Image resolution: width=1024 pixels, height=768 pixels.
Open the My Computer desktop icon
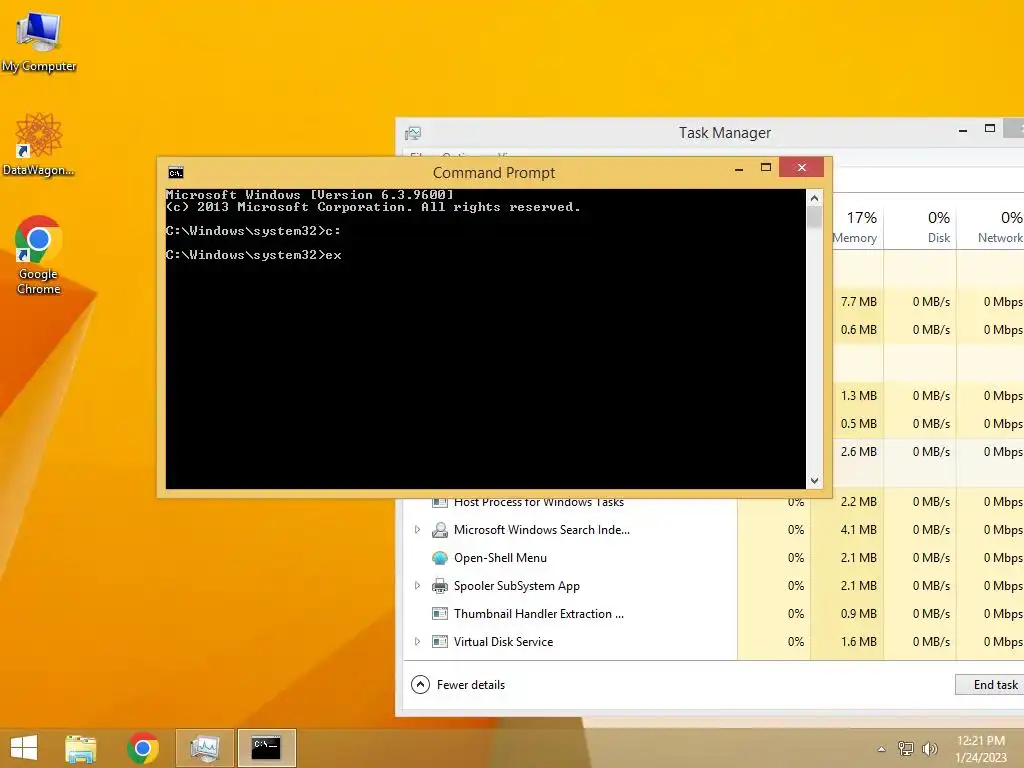39,39
